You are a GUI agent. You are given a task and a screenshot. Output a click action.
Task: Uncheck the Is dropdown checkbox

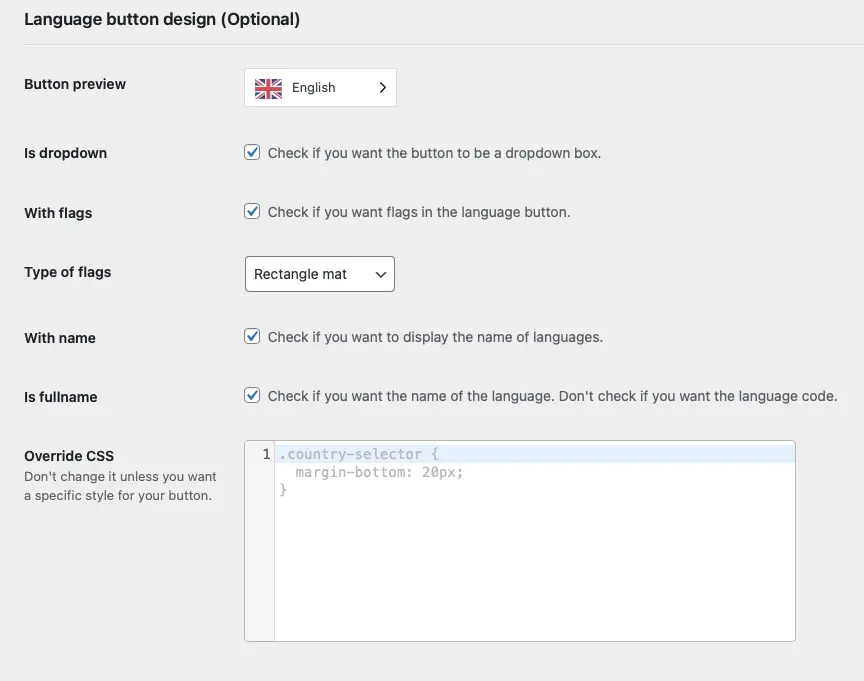pyautogui.click(x=252, y=153)
